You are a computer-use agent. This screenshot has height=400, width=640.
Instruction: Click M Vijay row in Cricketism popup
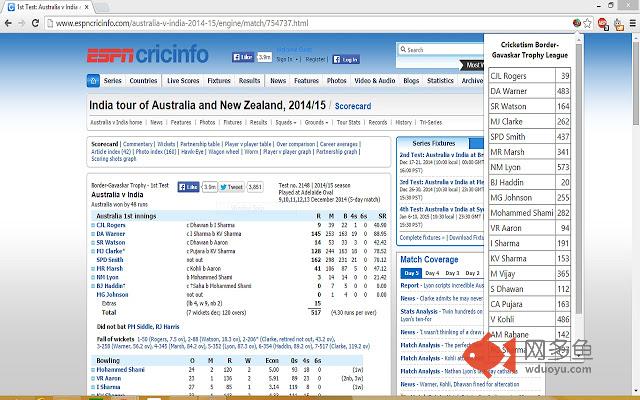tap(529, 273)
